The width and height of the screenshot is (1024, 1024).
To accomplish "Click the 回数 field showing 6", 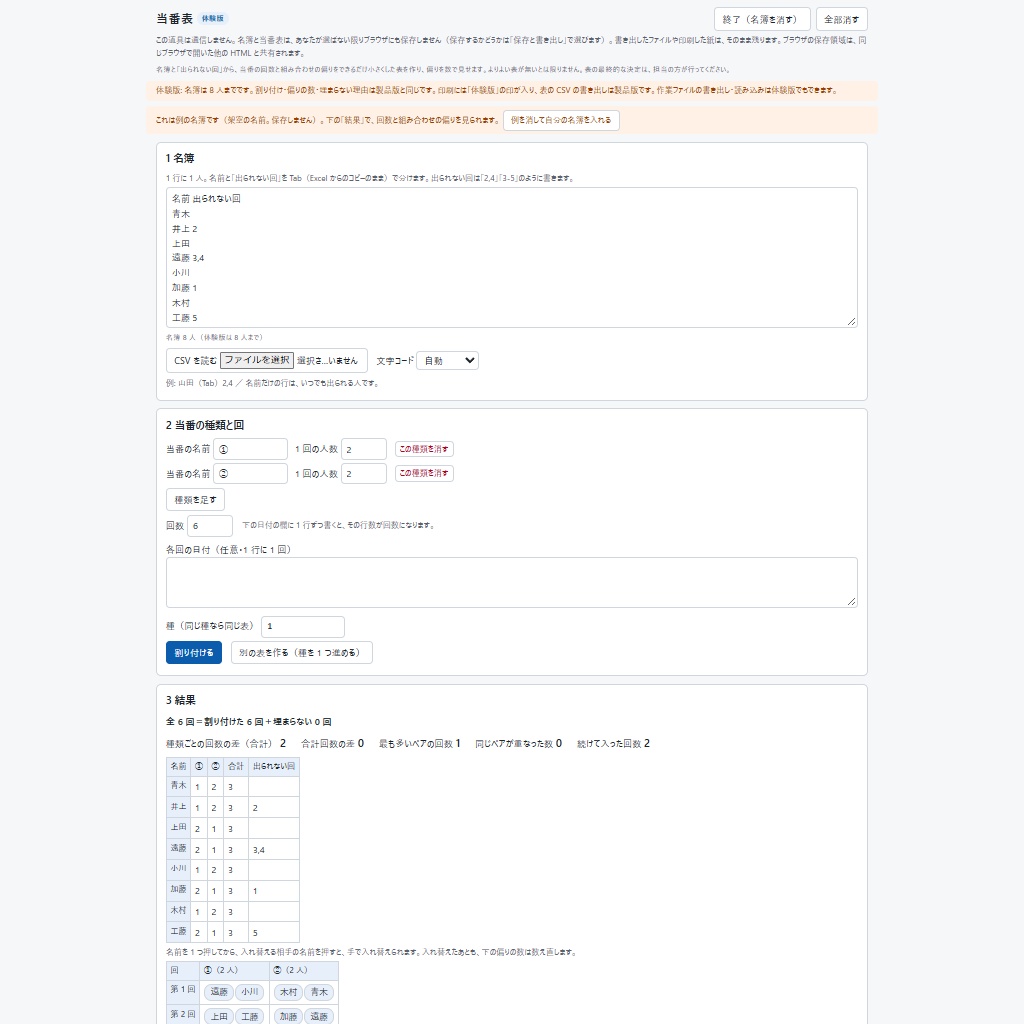I will pyautogui.click(x=210, y=526).
